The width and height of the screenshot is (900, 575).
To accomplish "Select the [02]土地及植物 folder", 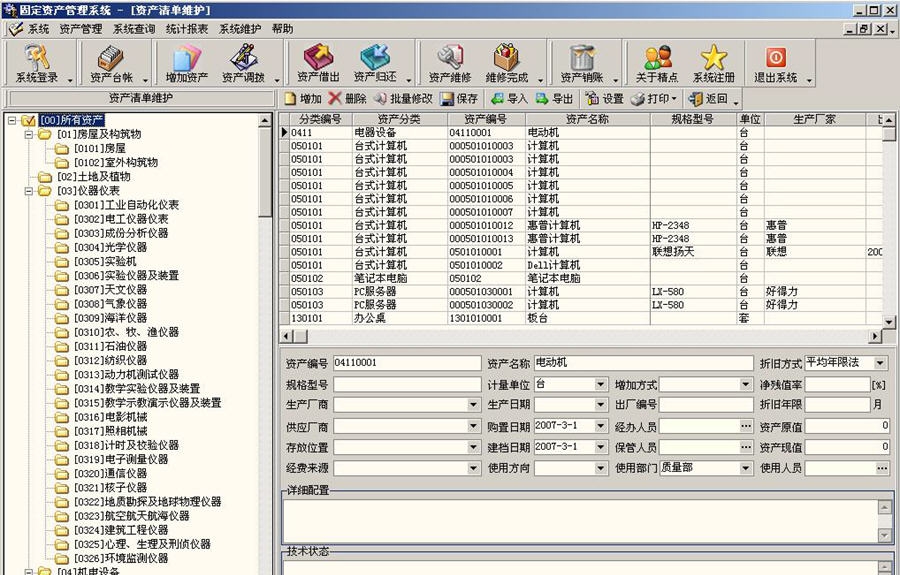I will tap(94, 177).
